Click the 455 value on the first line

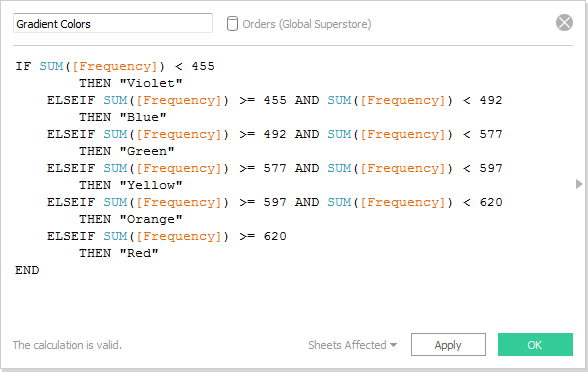tap(203, 66)
